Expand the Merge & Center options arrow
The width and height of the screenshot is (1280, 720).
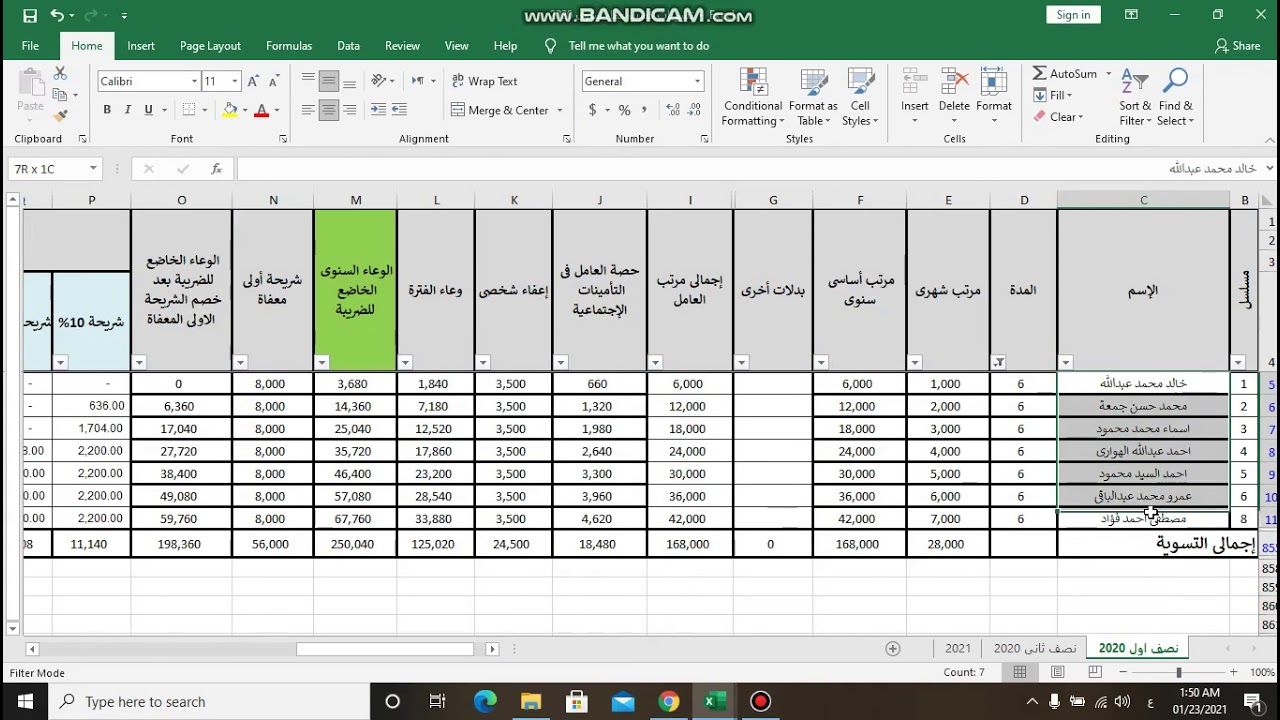pyautogui.click(x=560, y=110)
